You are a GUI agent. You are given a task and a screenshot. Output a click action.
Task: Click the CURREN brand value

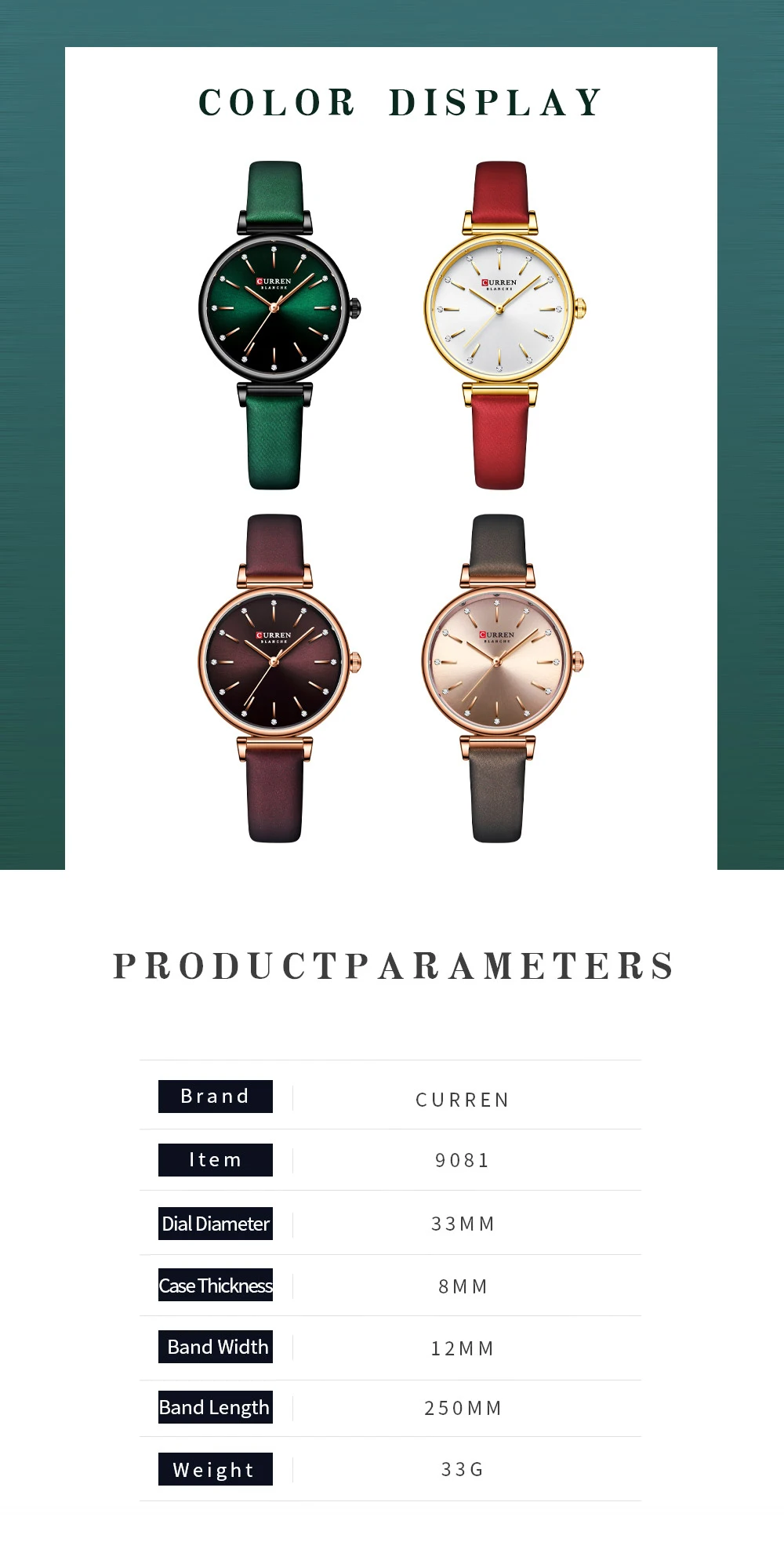[463, 1100]
